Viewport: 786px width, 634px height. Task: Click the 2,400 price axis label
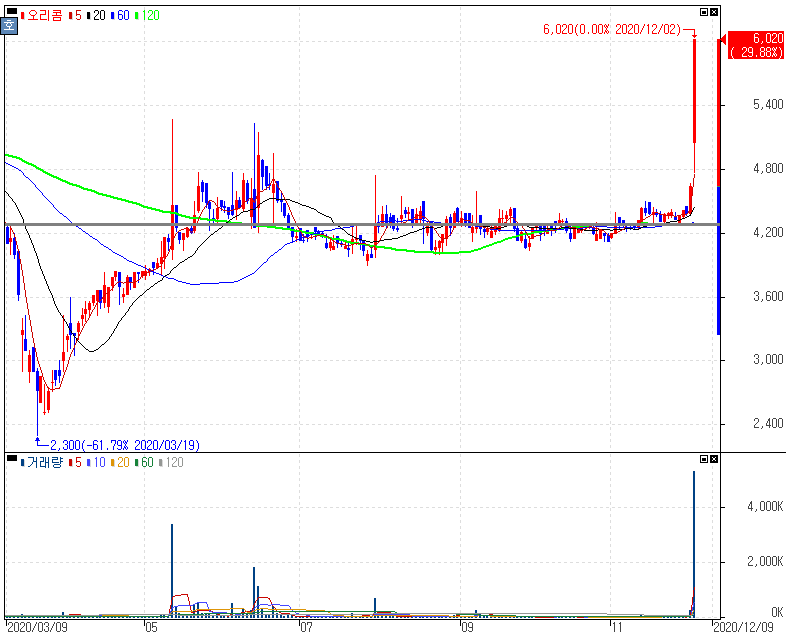click(768, 424)
